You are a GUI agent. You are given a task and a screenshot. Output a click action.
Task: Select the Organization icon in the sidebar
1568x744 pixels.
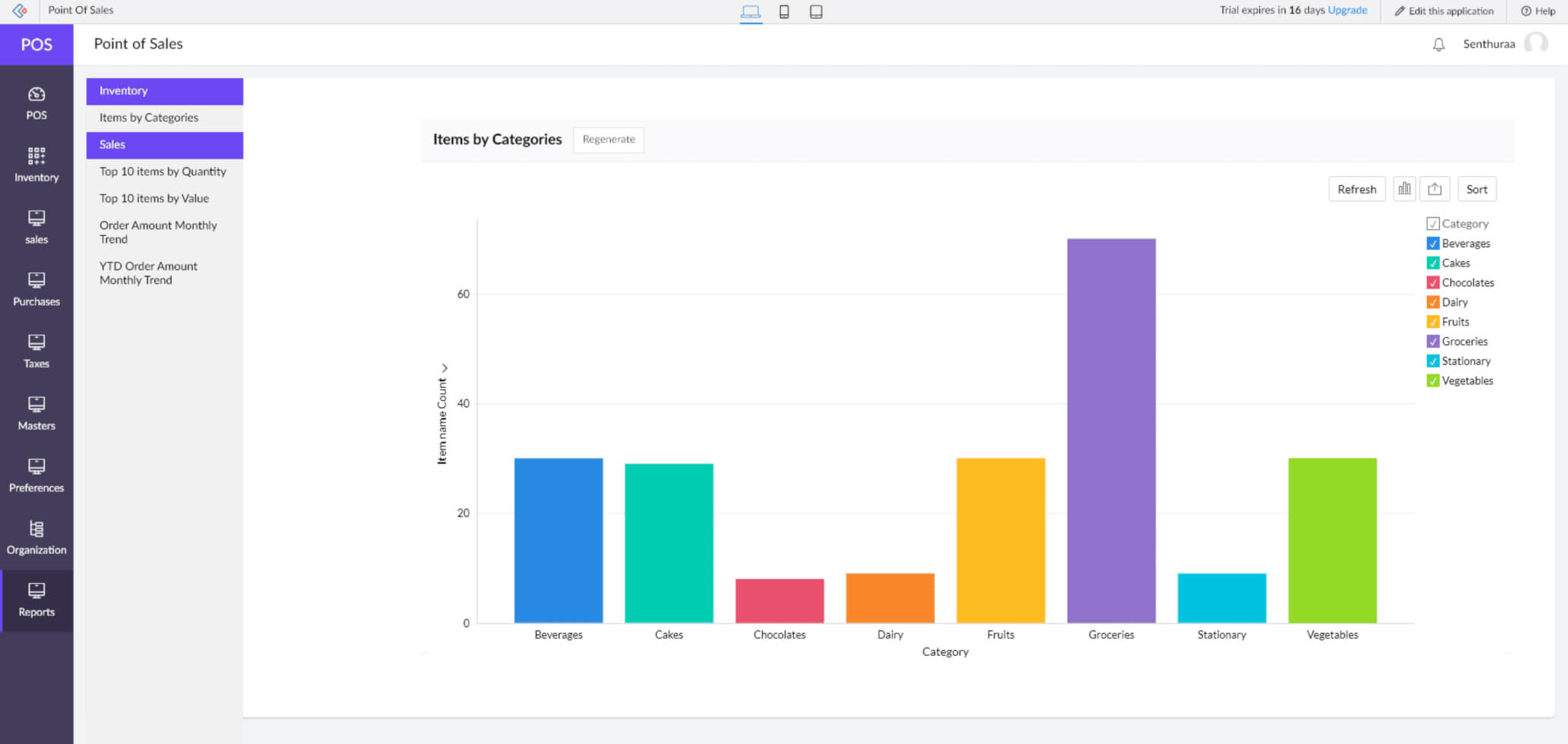[36, 536]
